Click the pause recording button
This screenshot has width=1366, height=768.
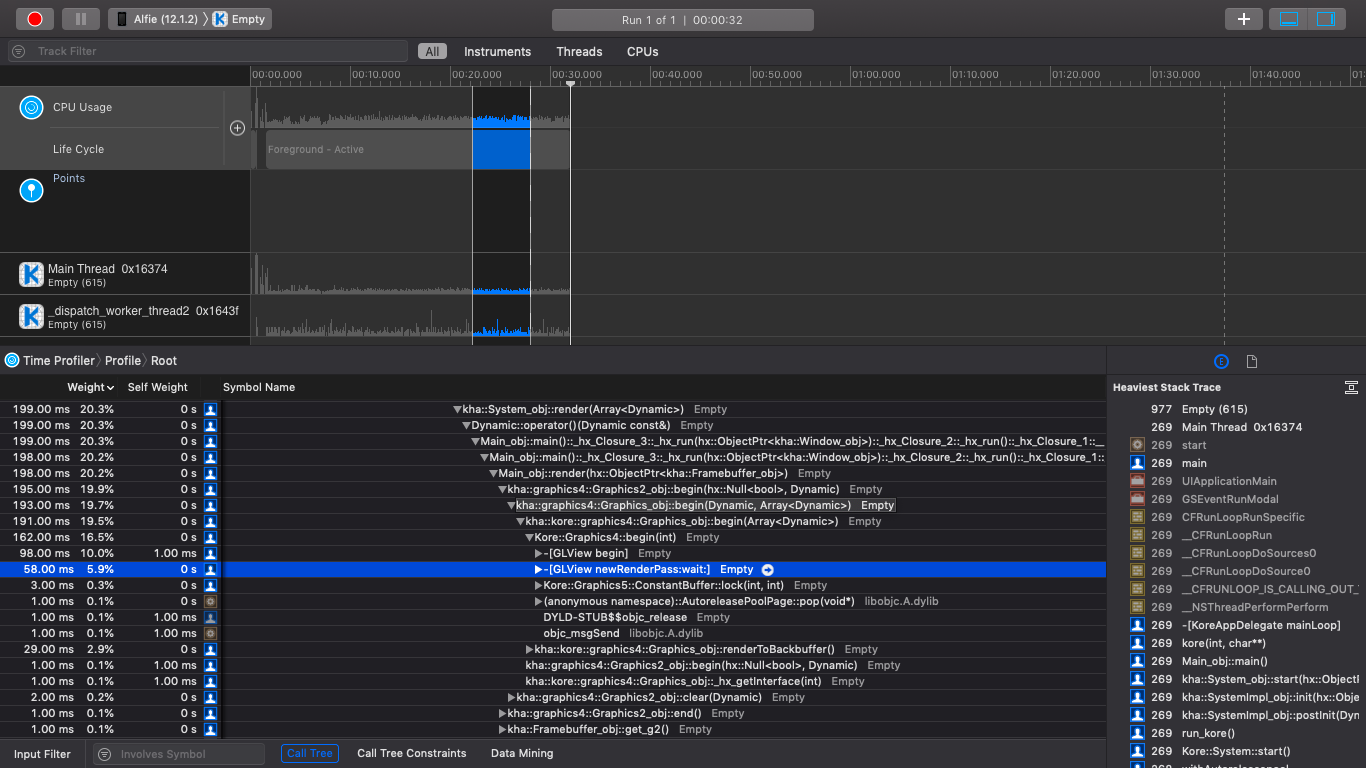(x=80, y=18)
